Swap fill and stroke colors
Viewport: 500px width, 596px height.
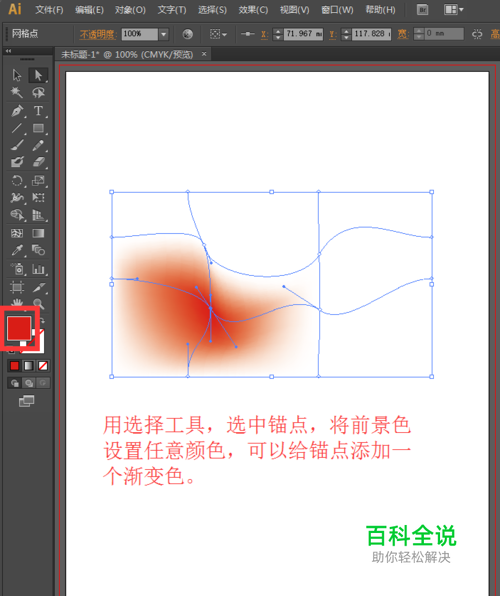pyautogui.click(x=42, y=320)
